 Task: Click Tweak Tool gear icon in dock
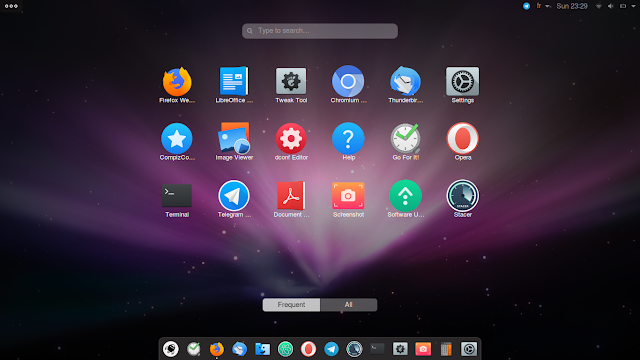[400, 349]
